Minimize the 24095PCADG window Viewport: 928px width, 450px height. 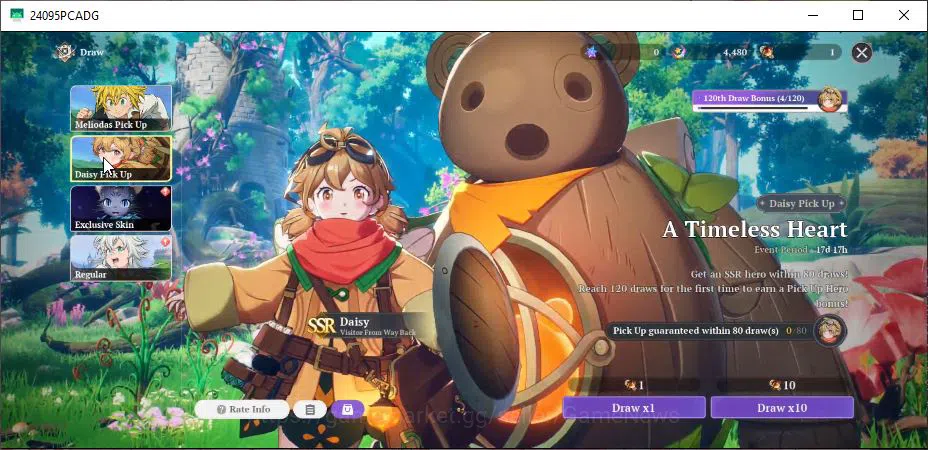(x=812, y=15)
